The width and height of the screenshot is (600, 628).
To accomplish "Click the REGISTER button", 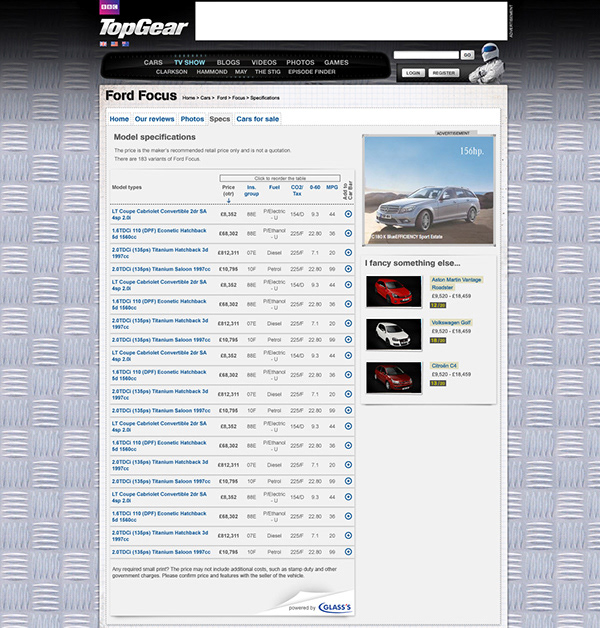I will tap(444, 73).
